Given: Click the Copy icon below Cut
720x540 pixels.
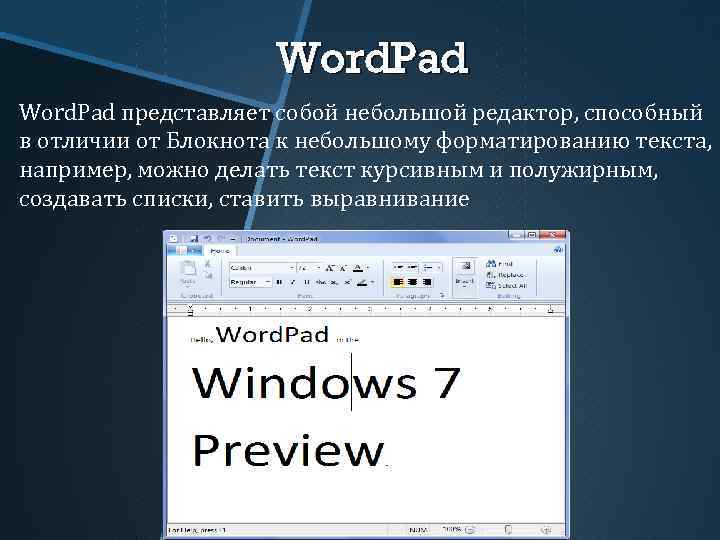Looking at the screenshot, I should [x=208, y=275].
